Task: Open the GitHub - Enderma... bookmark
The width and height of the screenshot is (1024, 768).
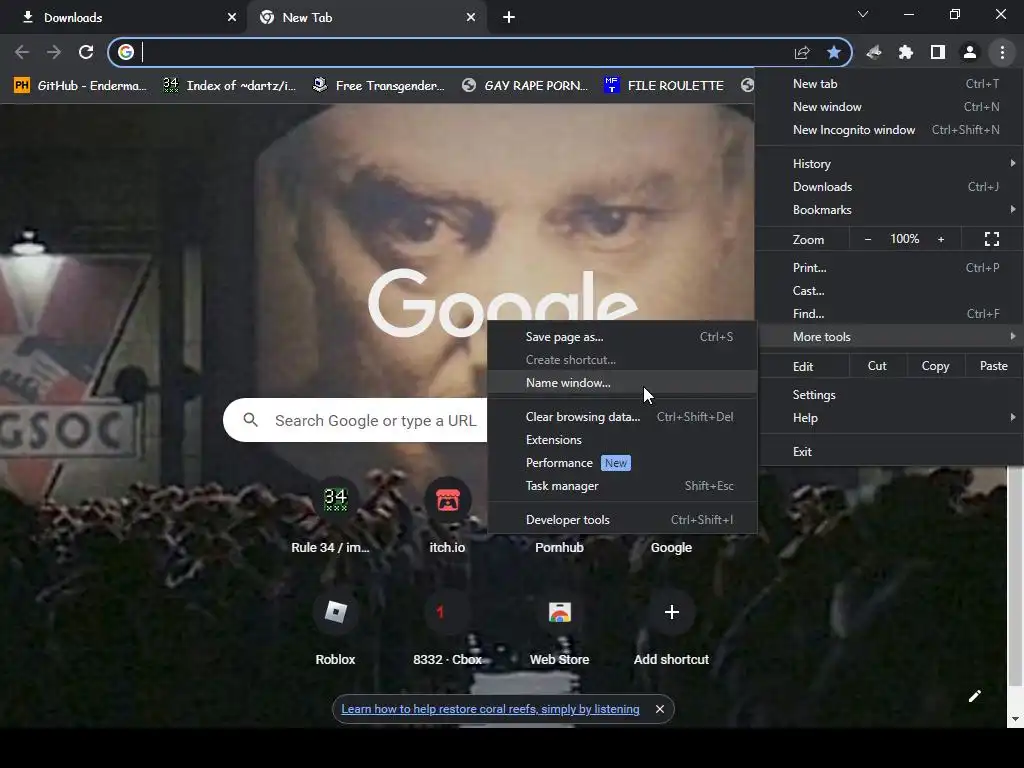Action: coord(81,86)
